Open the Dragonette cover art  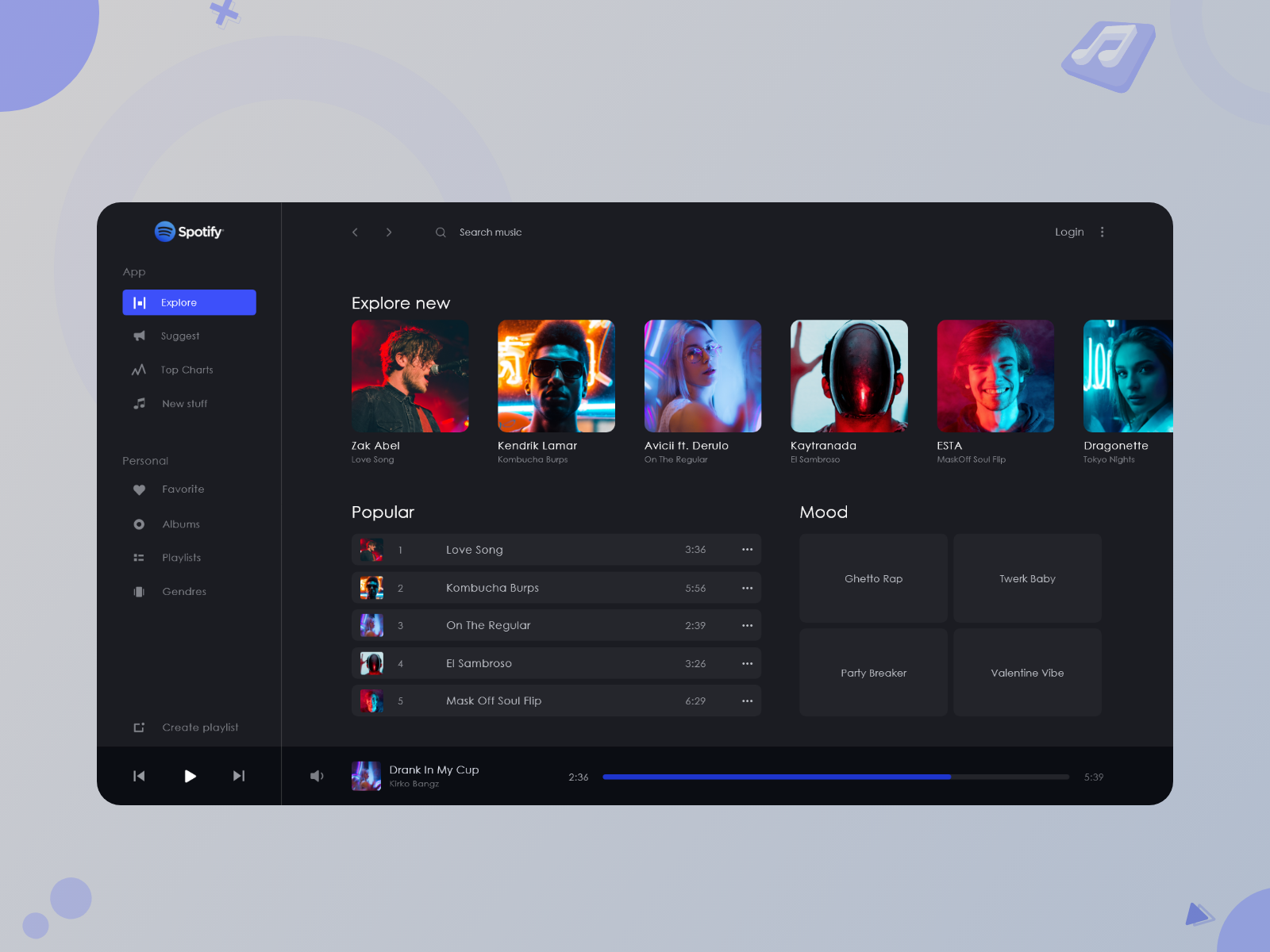click(x=1128, y=376)
